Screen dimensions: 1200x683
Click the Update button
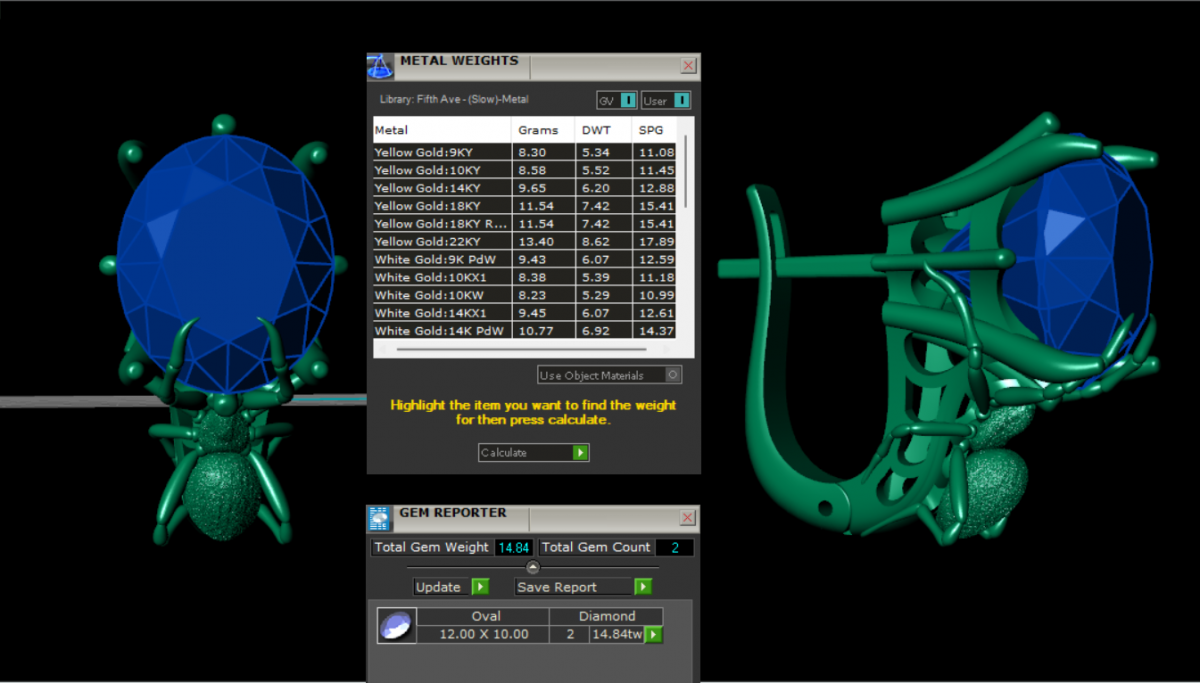click(x=439, y=587)
